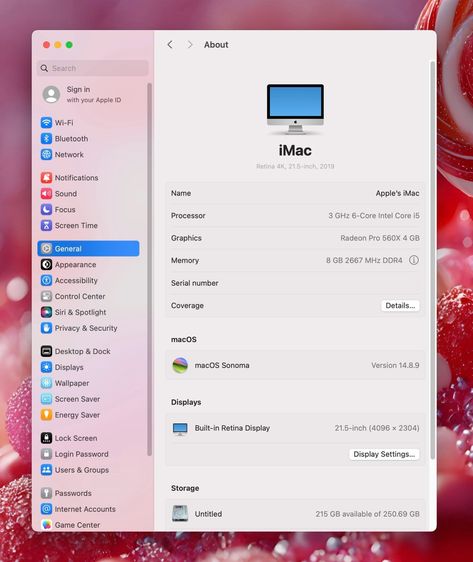This screenshot has height=562, width=473.
Task: Select the Wallpaper label in sidebar
Action: pos(72,383)
